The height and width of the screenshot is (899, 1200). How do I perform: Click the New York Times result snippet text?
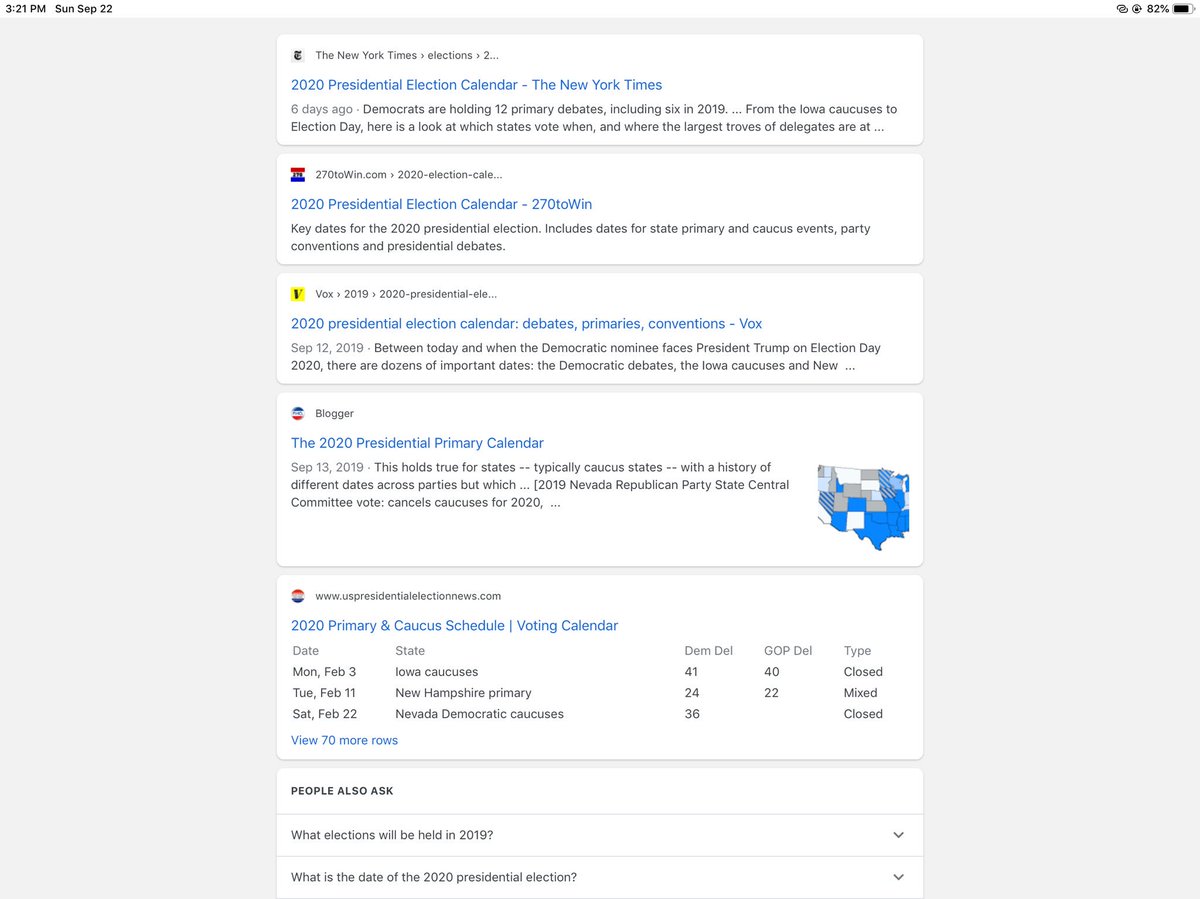click(x=594, y=118)
